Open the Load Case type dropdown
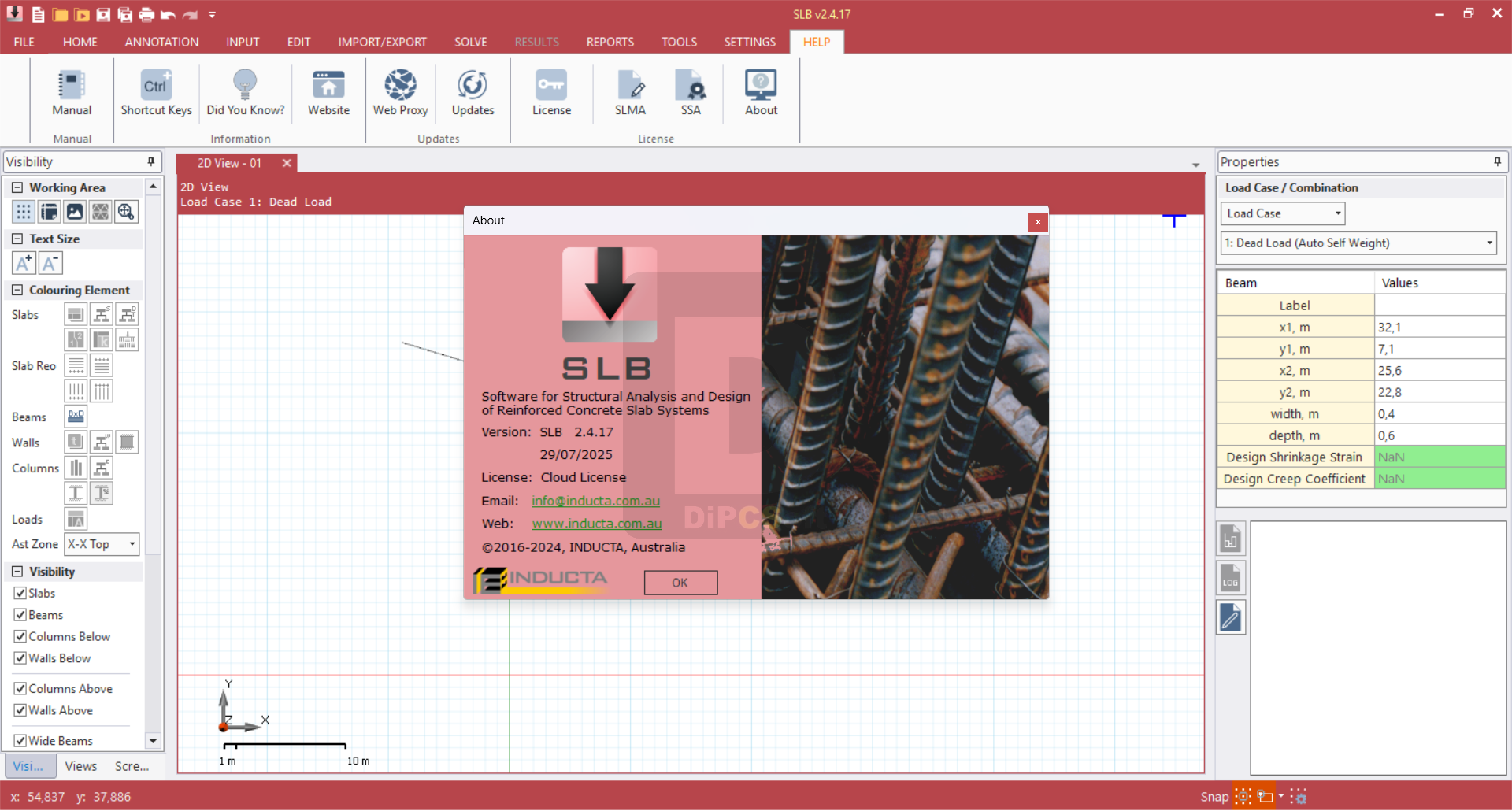 tap(1283, 213)
